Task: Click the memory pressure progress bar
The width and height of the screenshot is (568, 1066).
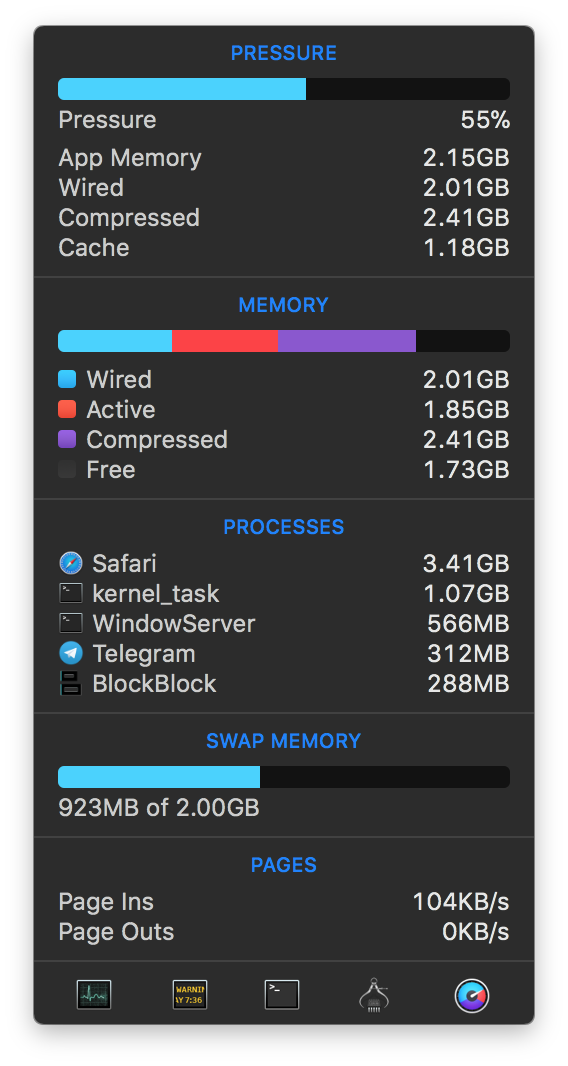Action: (x=284, y=89)
